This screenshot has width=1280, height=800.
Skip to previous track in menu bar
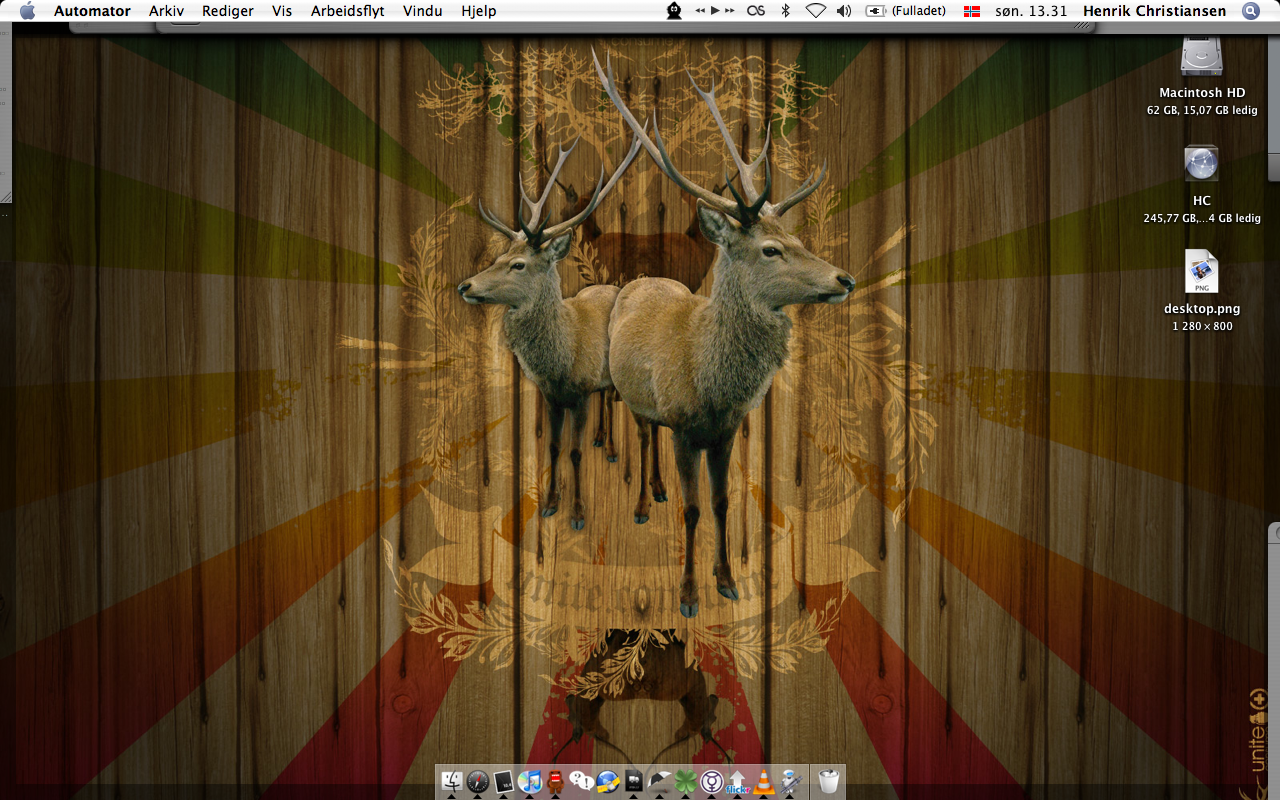point(700,11)
